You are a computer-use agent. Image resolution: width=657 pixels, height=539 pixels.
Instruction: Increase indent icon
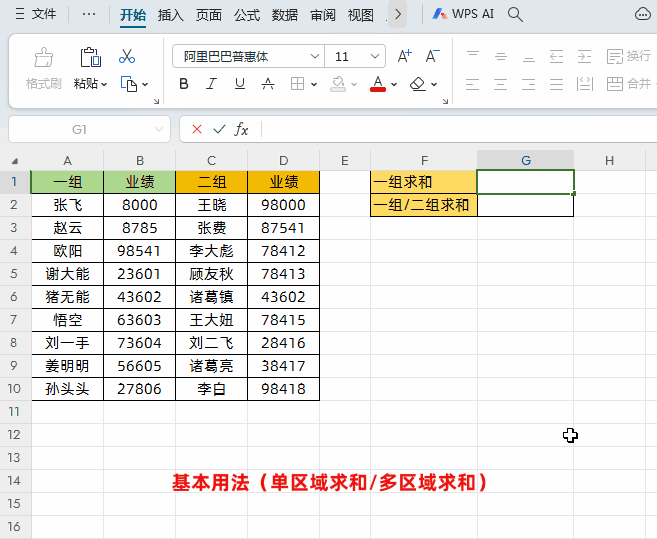pos(584,56)
